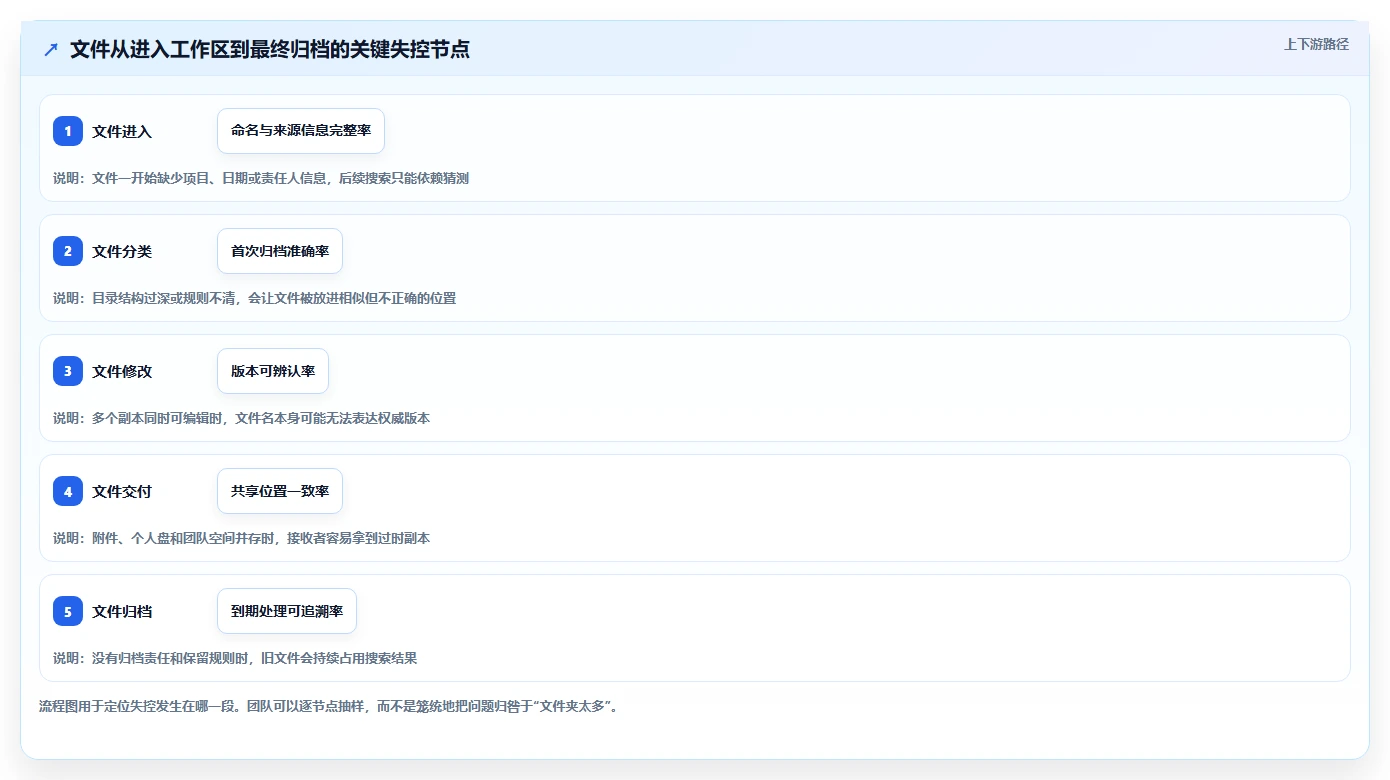This screenshot has height=780, width=1390.
Task: Click the 文件修改 step label
Action: point(122,372)
